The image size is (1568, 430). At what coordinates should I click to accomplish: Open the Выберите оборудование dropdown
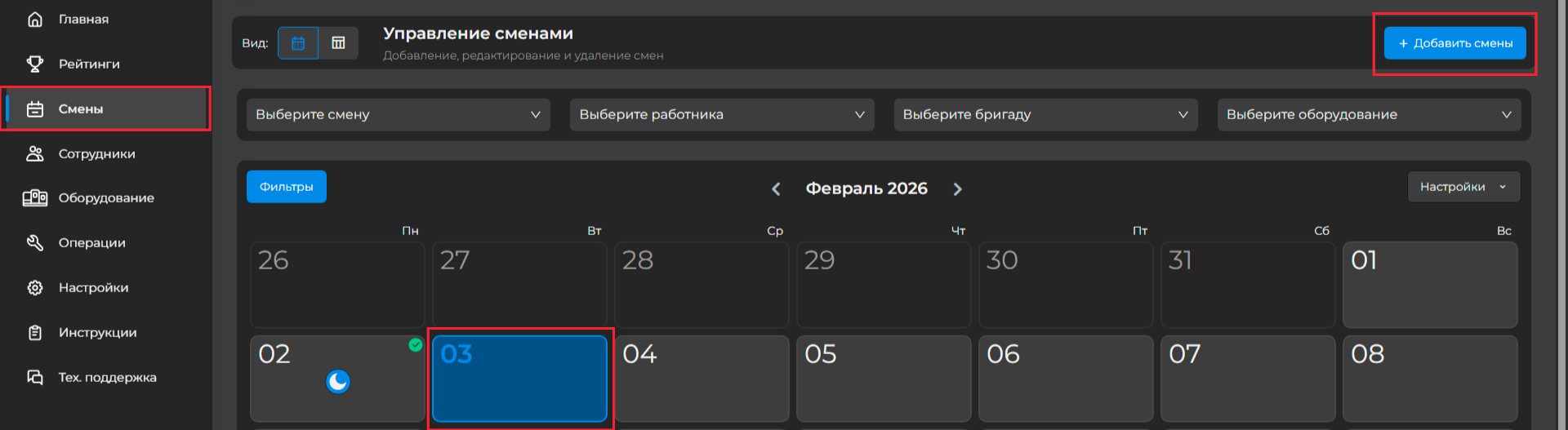tap(1368, 115)
